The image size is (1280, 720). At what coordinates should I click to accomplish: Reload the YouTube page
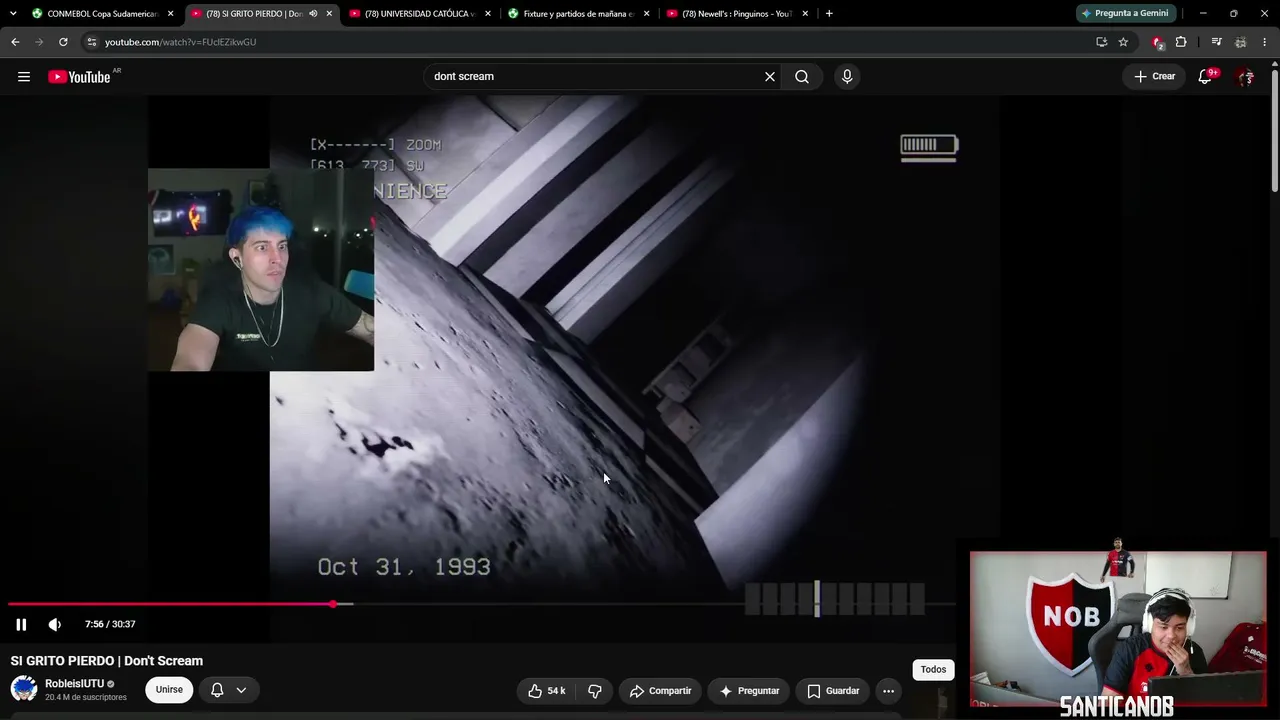[x=63, y=42]
